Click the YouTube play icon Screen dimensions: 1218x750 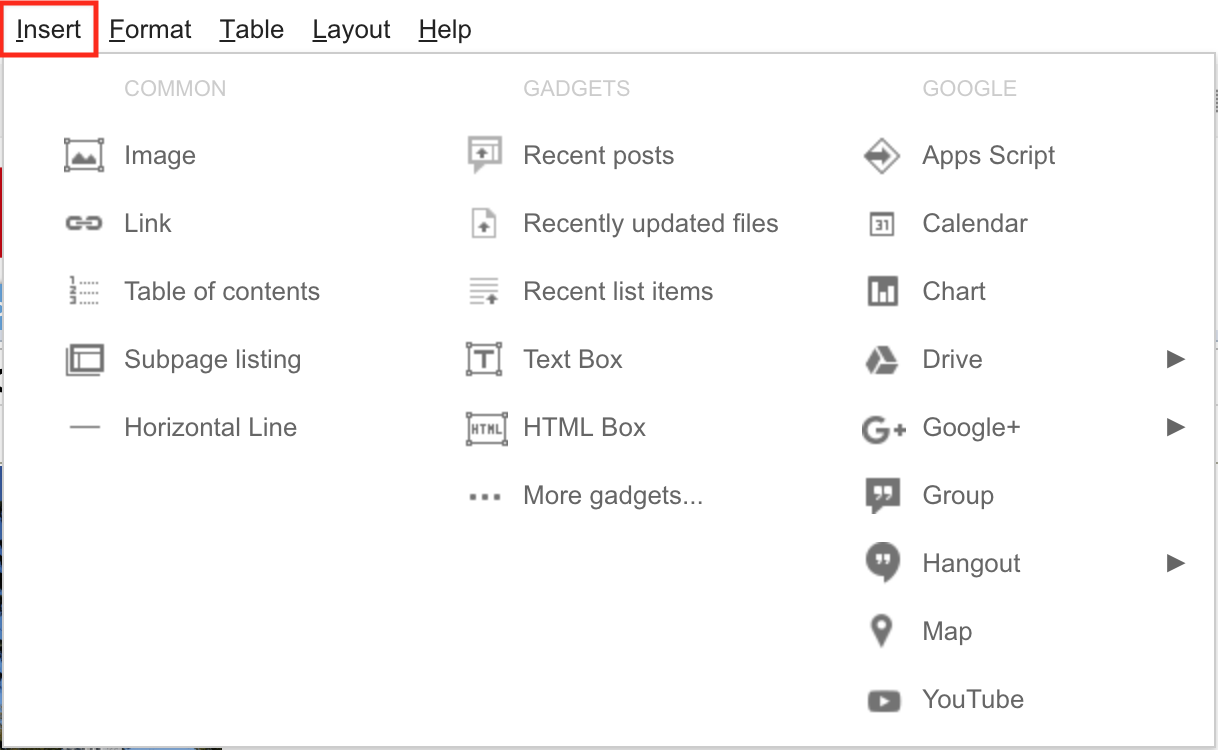click(883, 700)
